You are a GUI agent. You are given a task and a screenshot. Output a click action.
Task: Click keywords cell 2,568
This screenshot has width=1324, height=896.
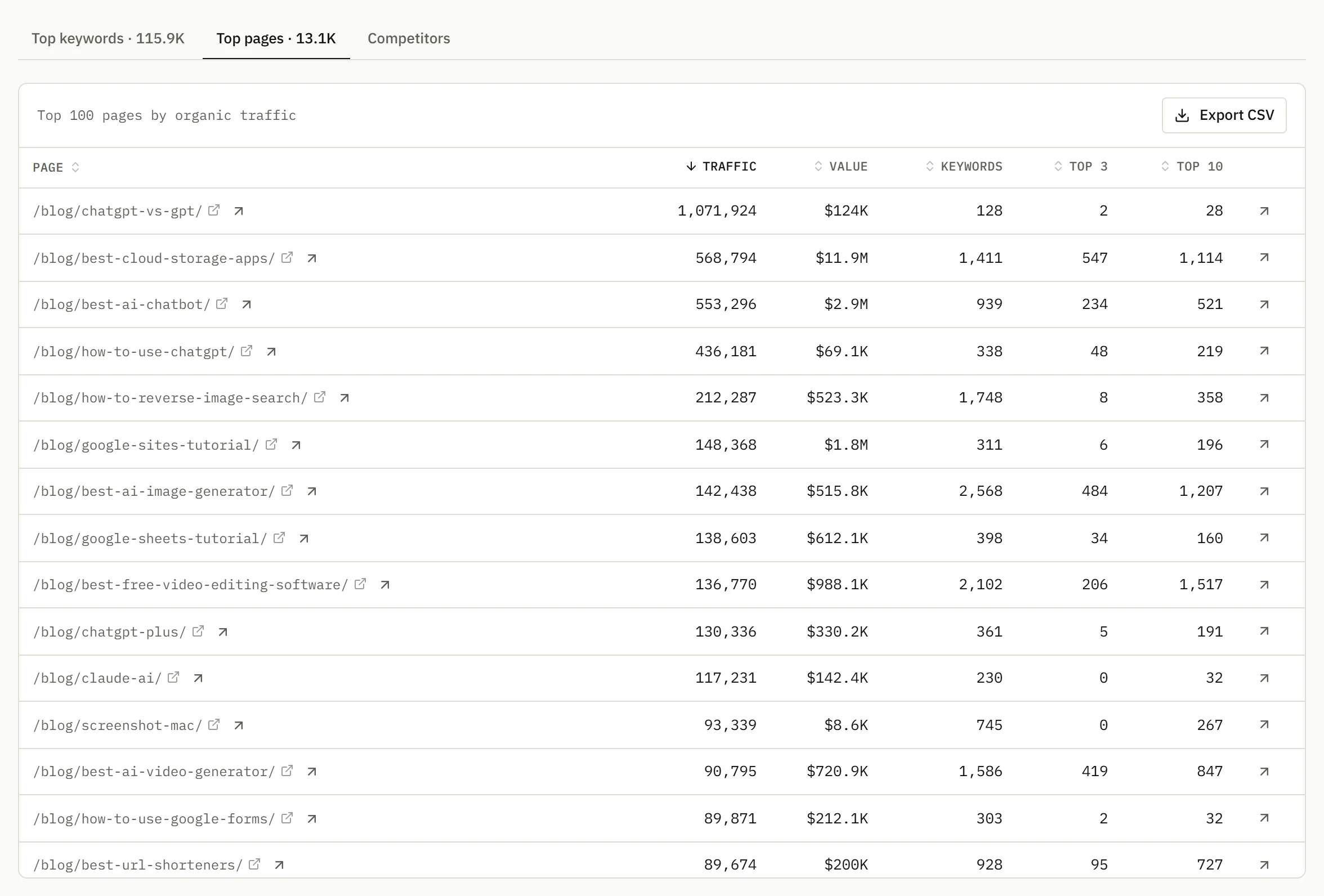tap(981, 491)
